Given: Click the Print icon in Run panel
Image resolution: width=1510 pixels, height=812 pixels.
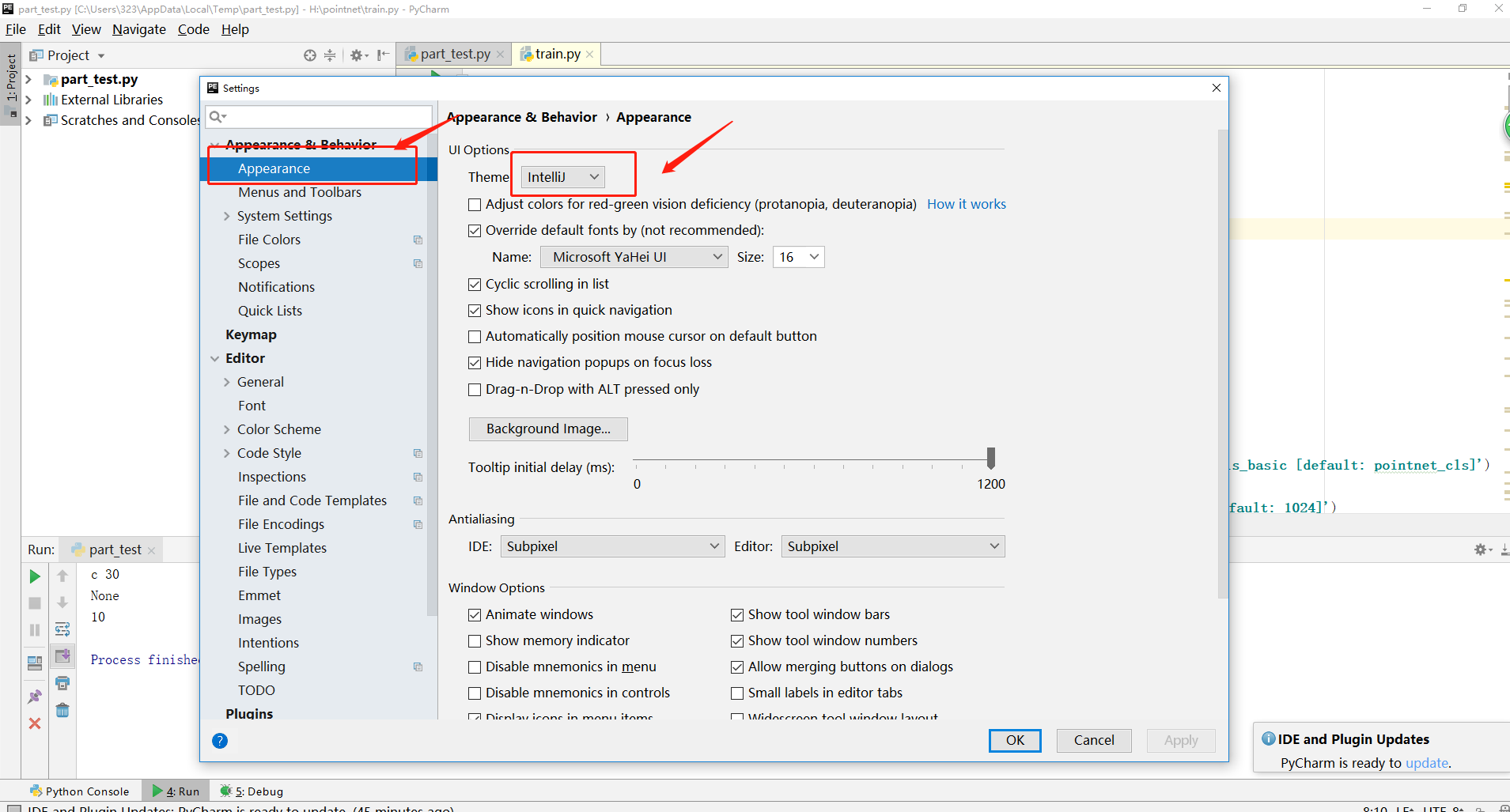Looking at the screenshot, I should click(x=62, y=683).
